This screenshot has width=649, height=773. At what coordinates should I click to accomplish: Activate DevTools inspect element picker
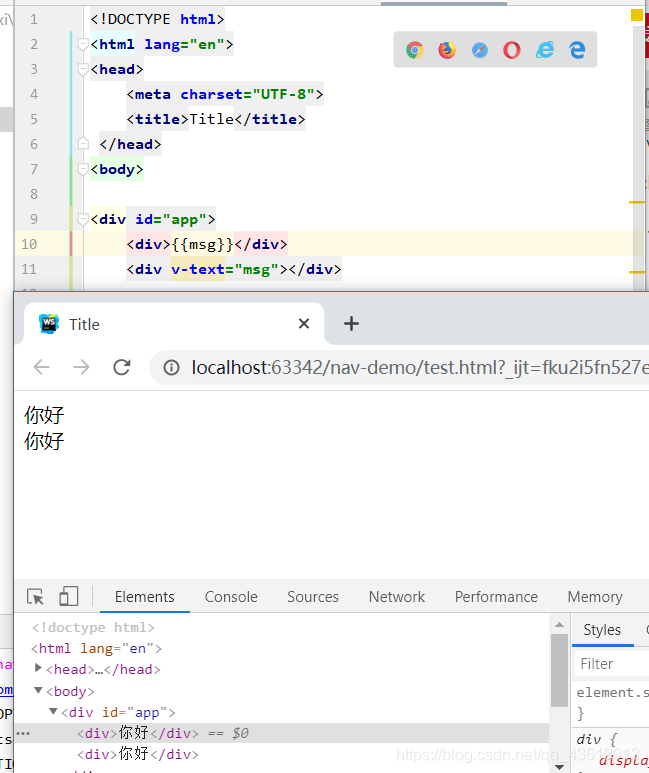pyautogui.click(x=36, y=597)
